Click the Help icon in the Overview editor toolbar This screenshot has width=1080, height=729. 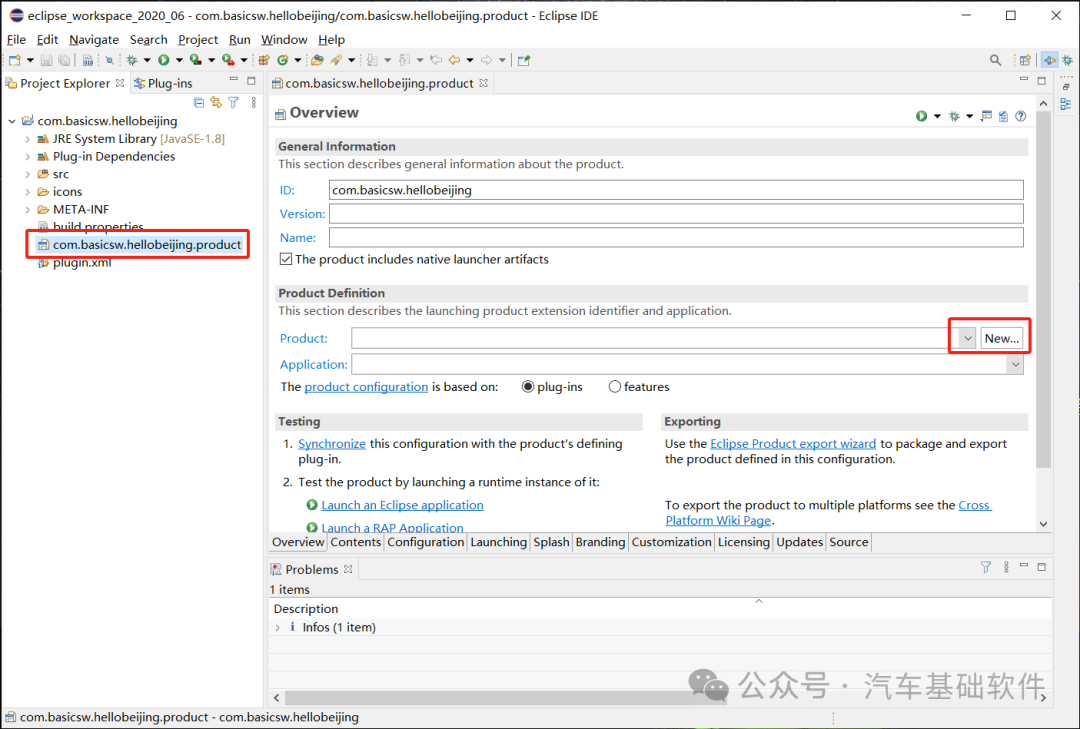[1020, 116]
